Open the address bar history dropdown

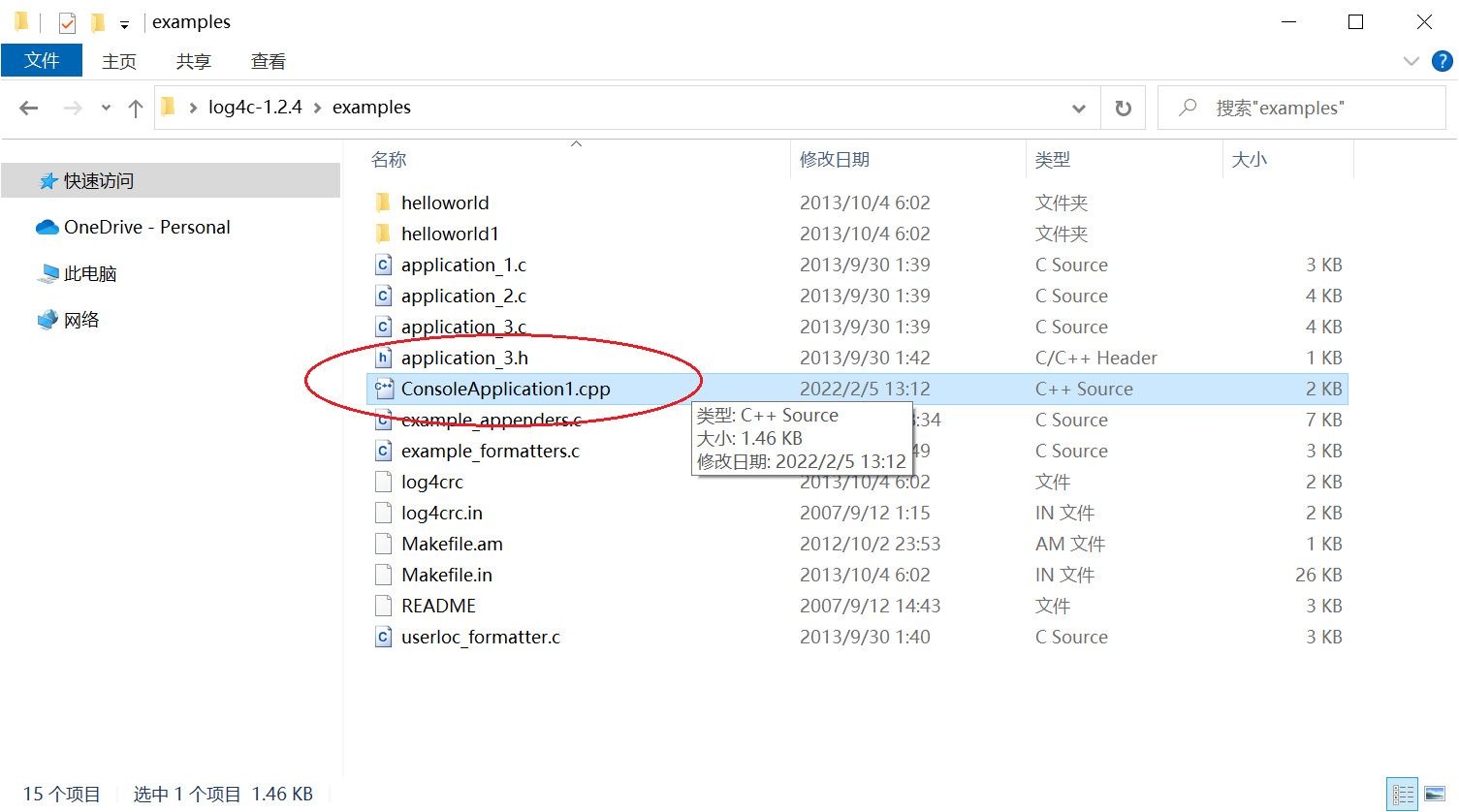(1079, 108)
